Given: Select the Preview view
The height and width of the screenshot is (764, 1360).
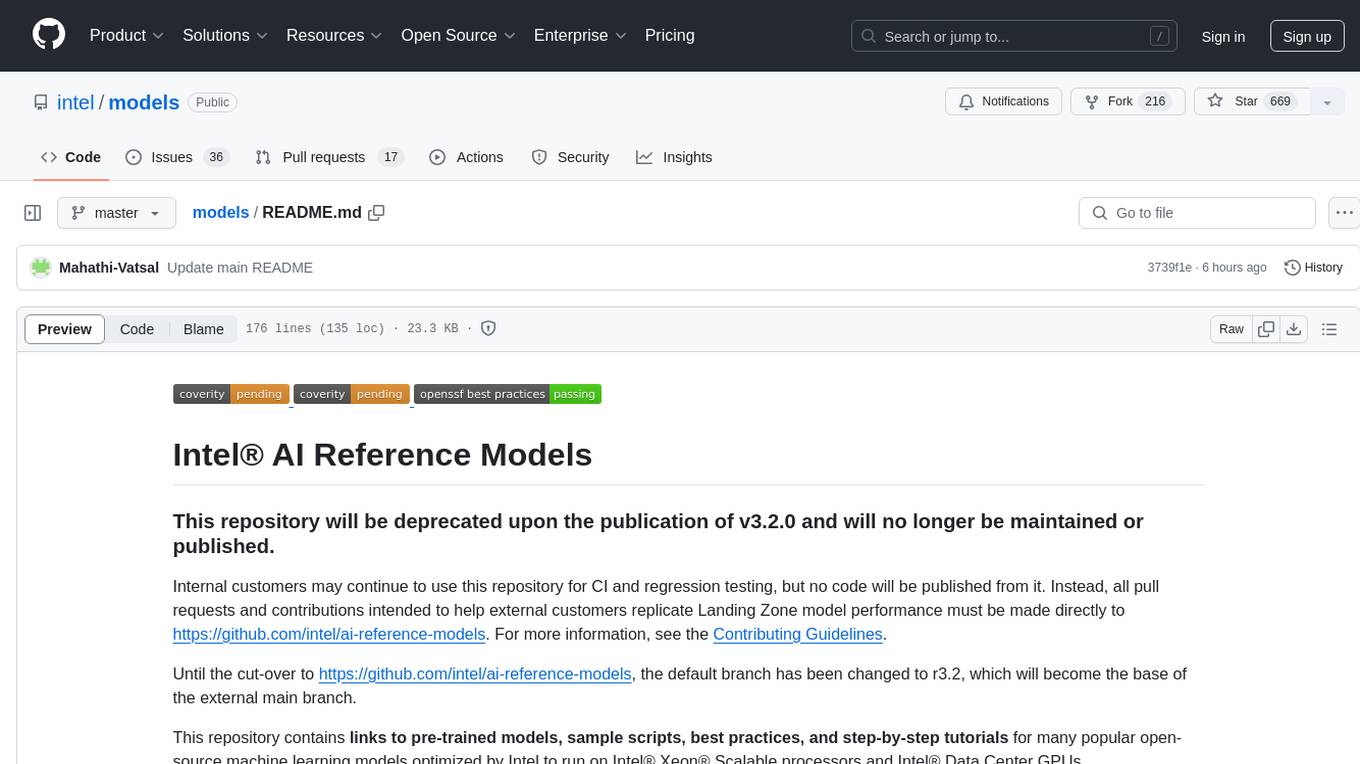Looking at the screenshot, I should (65, 329).
